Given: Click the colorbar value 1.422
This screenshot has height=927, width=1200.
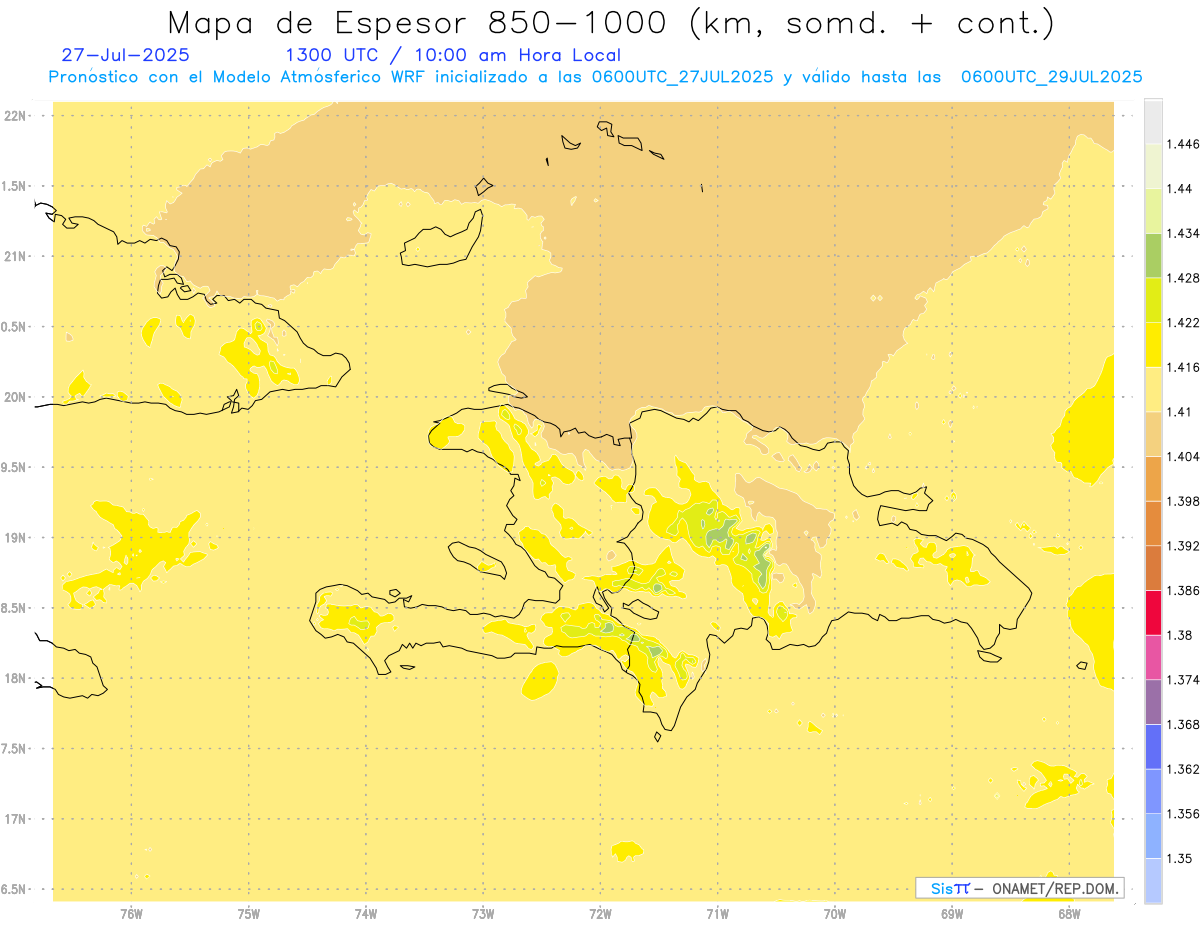Looking at the screenshot, I should (1183, 323).
